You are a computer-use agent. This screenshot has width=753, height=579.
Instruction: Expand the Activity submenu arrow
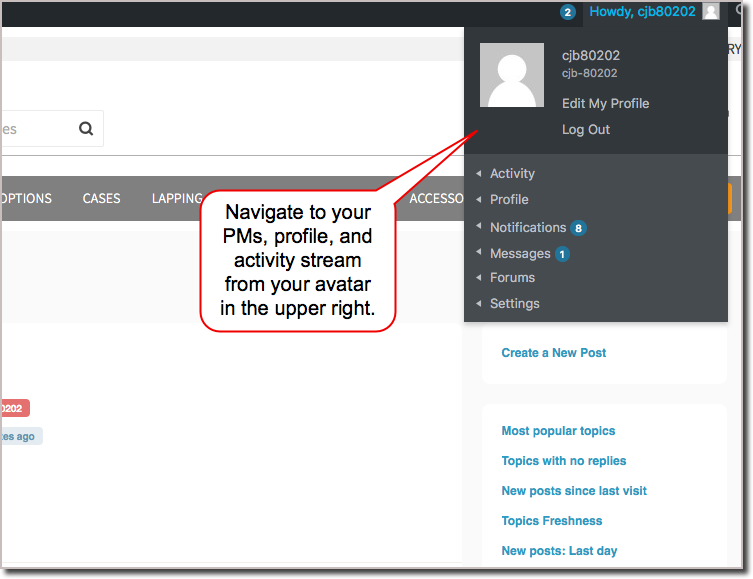pyautogui.click(x=479, y=173)
